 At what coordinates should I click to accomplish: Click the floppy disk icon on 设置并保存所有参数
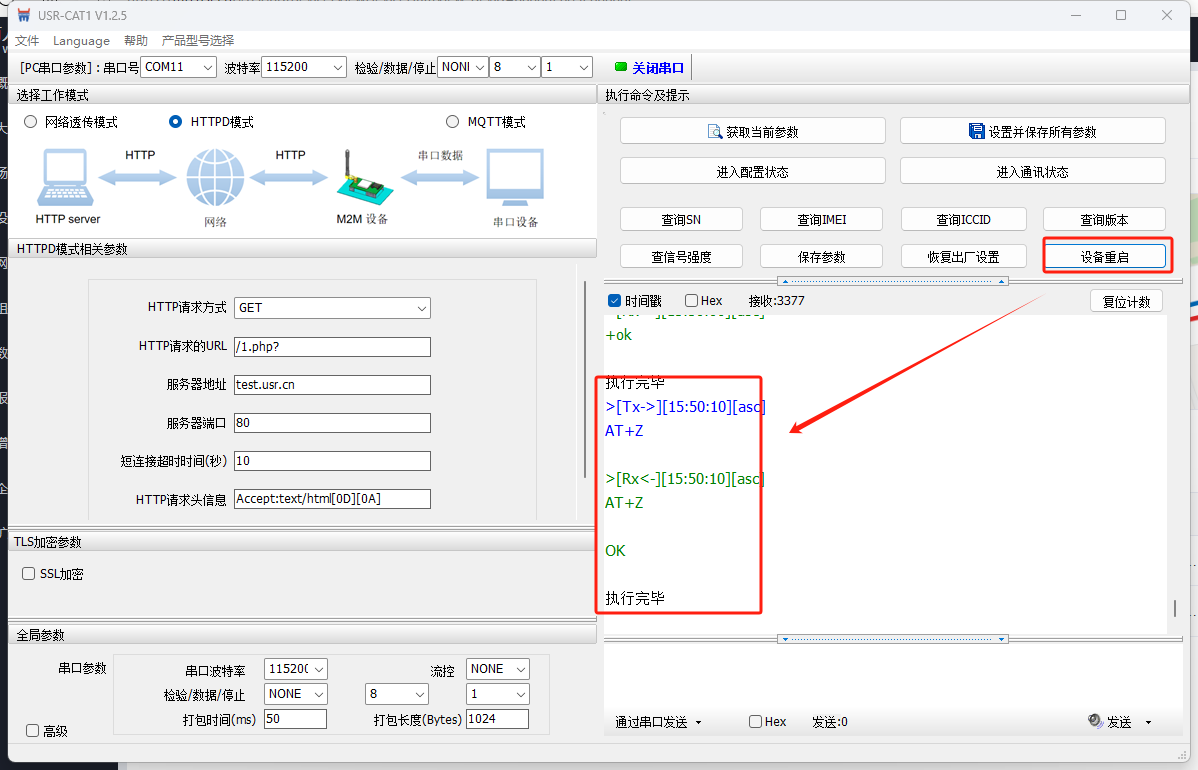tap(976, 131)
